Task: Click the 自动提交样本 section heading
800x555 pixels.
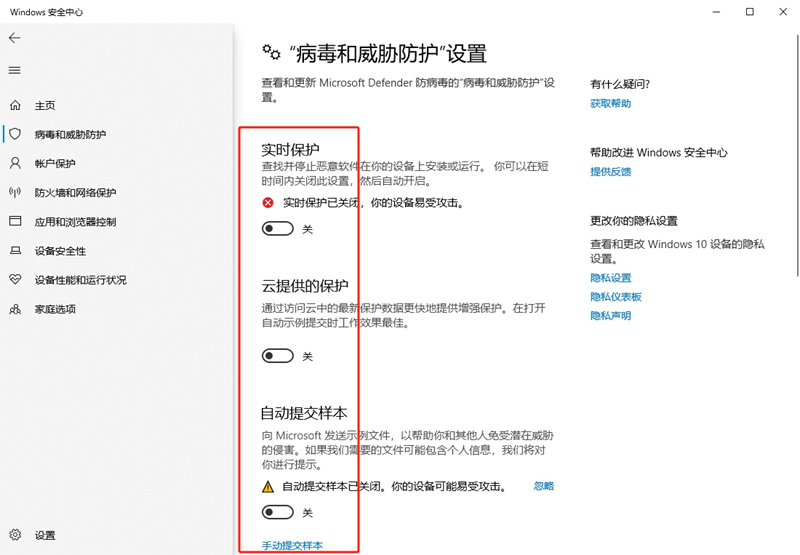Action: click(304, 413)
